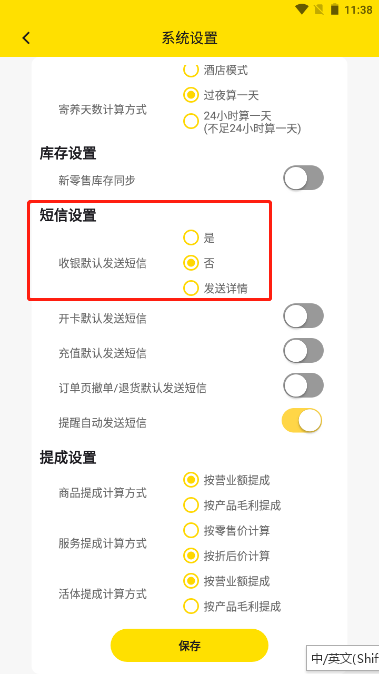Tap the Wi-Fi status icon
This screenshot has height=674, width=379.
302,9
